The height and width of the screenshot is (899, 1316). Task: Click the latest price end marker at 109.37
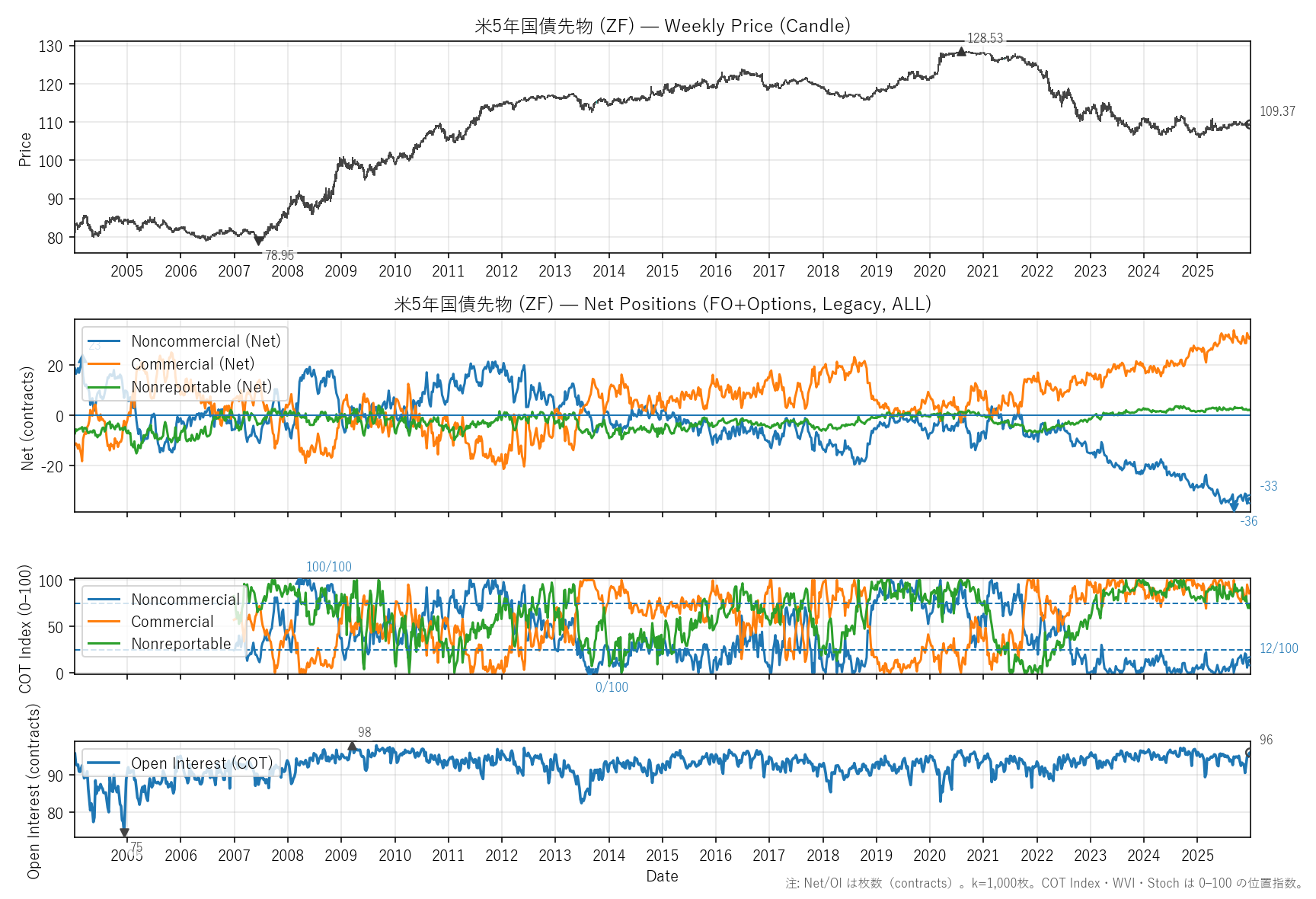1249,124
